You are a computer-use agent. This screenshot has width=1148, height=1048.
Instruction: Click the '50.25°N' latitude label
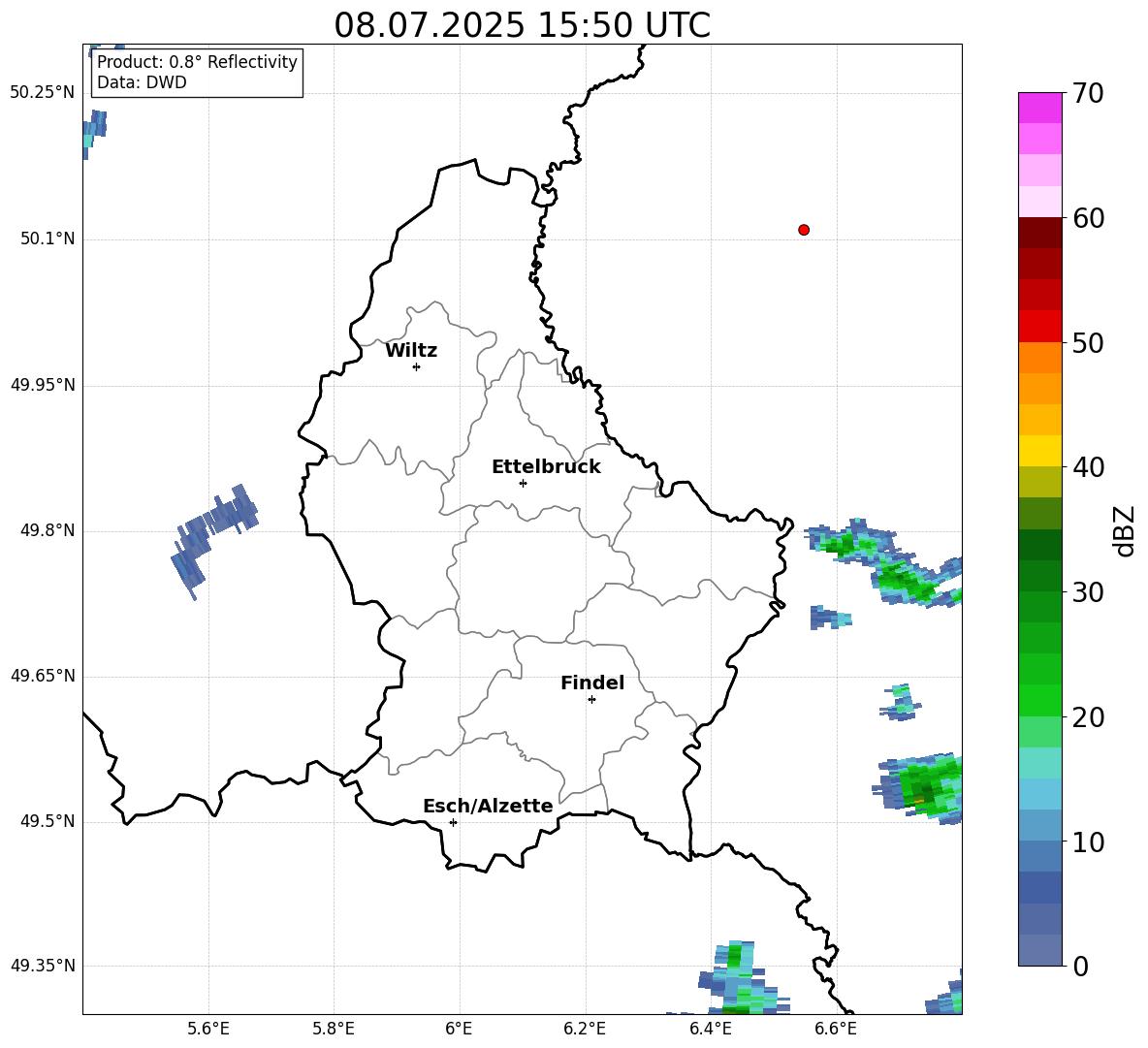pyautogui.click(x=43, y=93)
